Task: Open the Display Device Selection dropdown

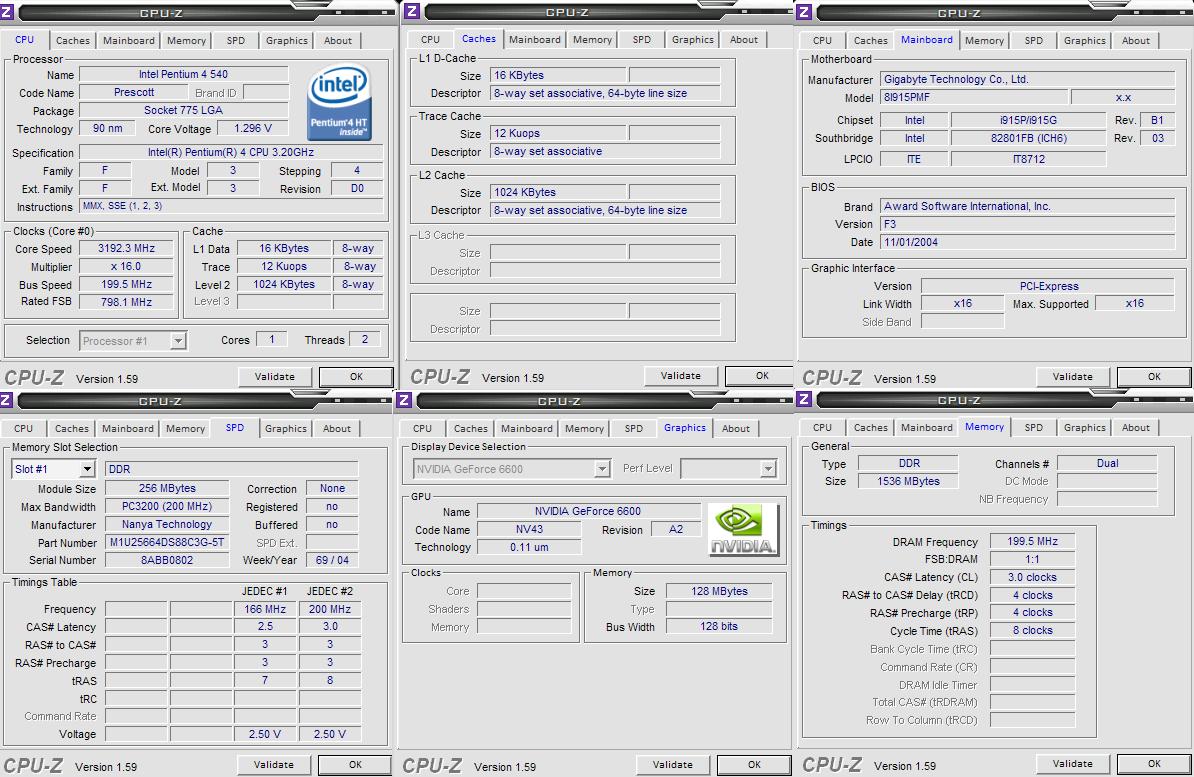Action: (x=603, y=468)
